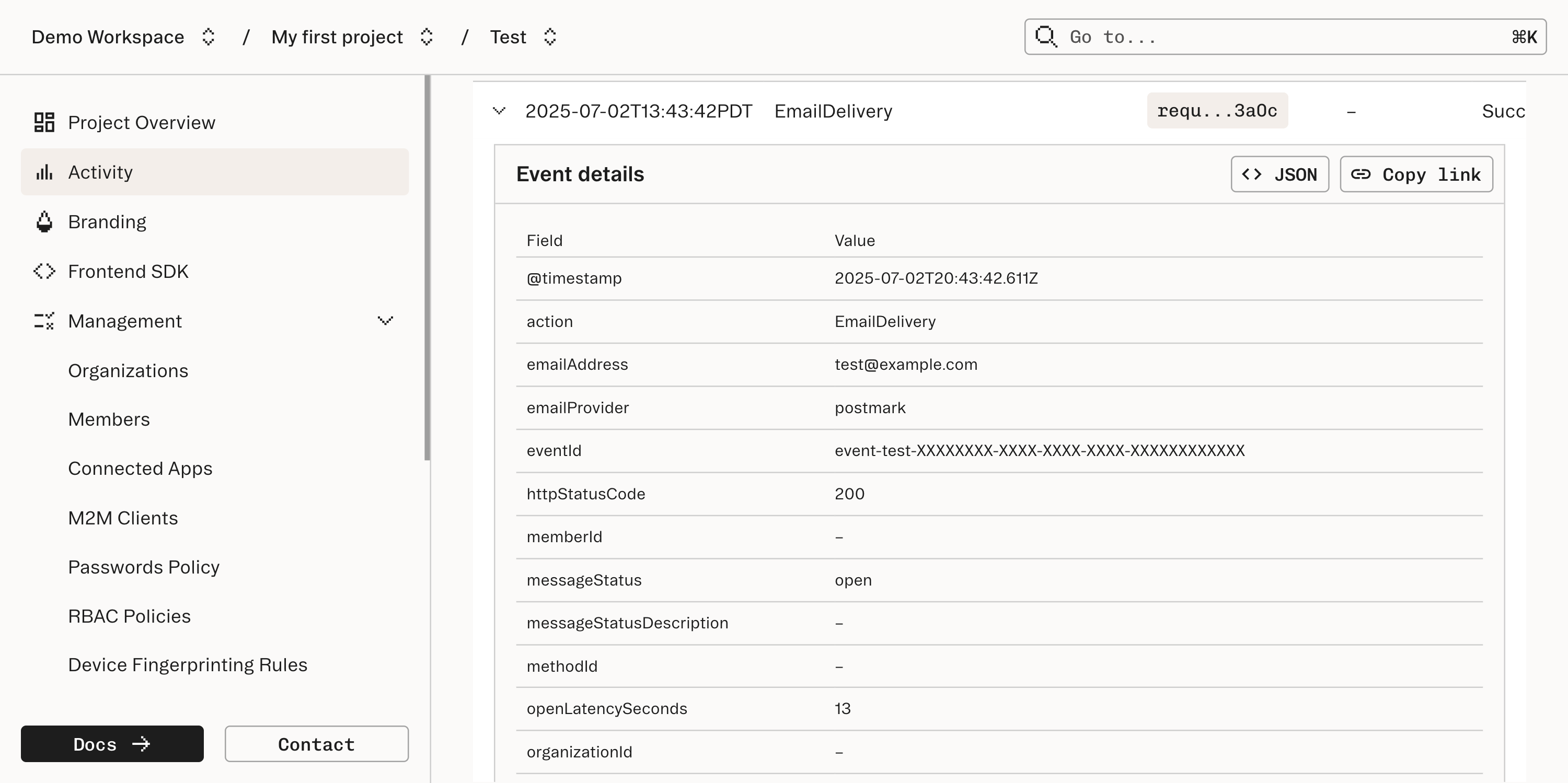
Task: Collapse the EmailDelivery event row chevron
Action: point(499,111)
